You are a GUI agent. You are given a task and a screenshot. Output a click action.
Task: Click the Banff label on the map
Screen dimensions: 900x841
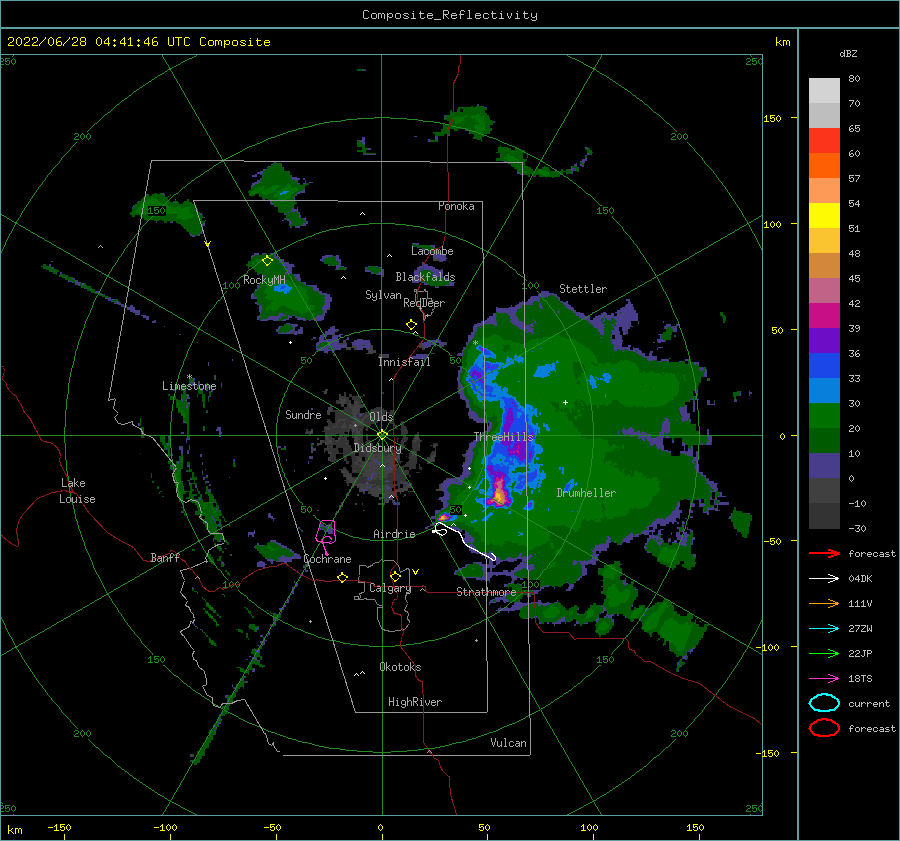click(x=165, y=557)
